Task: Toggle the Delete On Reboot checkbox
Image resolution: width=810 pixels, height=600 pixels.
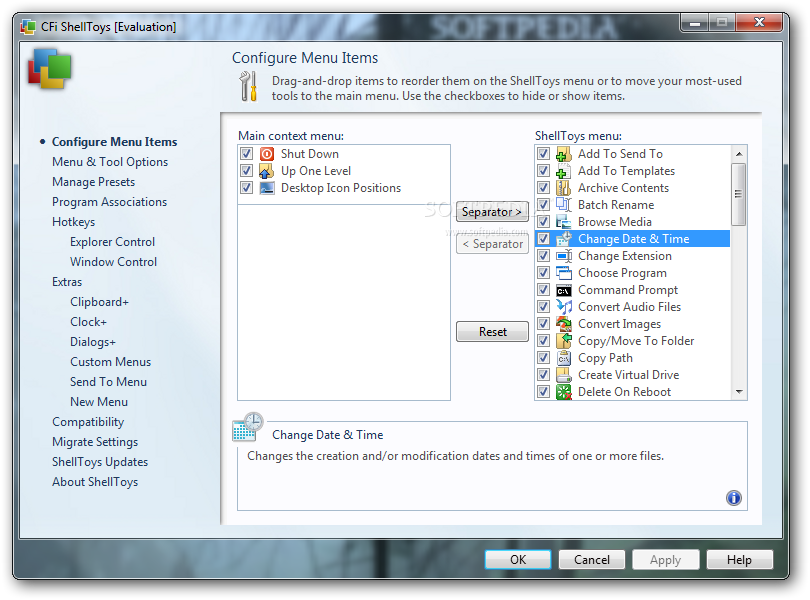Action: (x=543, y=392)
